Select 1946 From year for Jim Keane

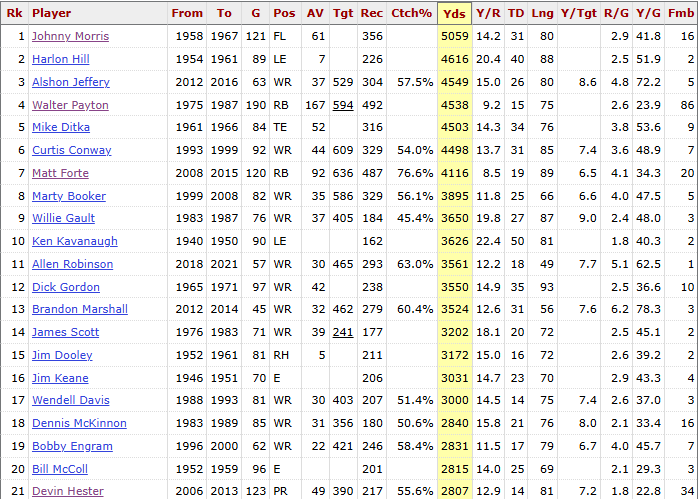(x=189, y=378)
